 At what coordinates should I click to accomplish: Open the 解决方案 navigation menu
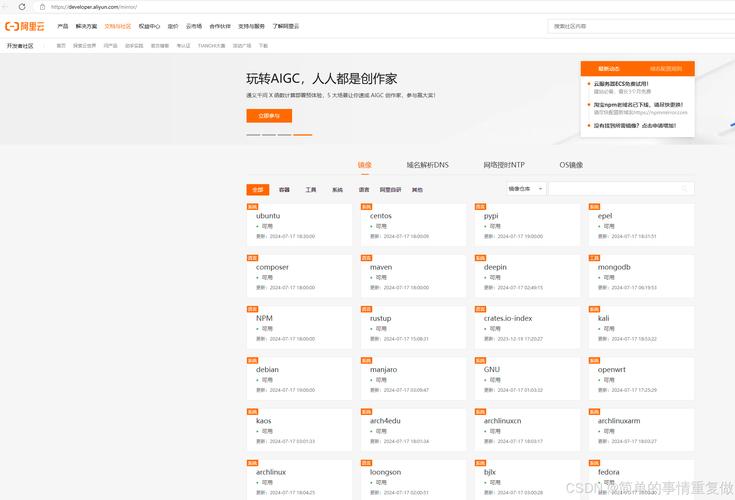(87, 26)
